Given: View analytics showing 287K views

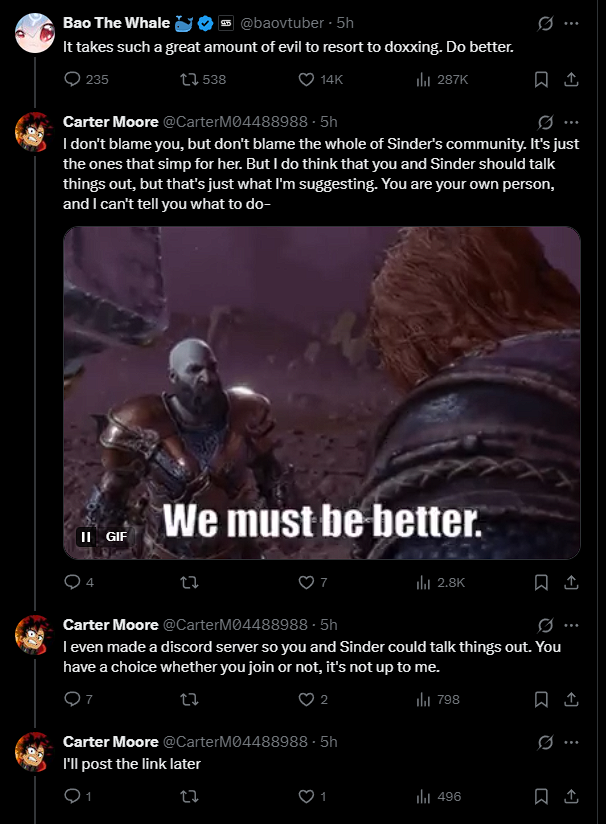Looking at the screenshot, I should [442, 79].
